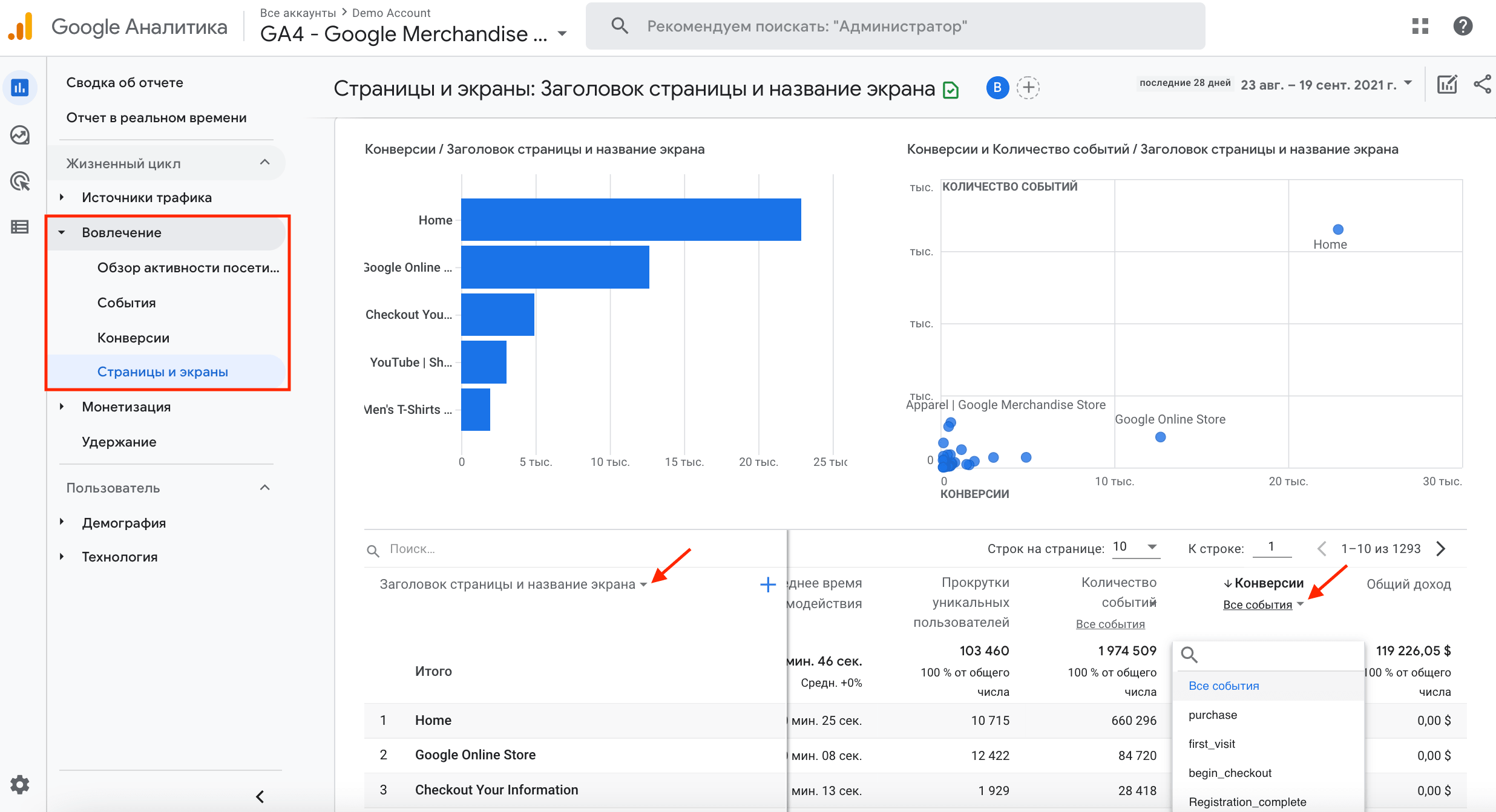Click search icon in conversions dropdown
1496x812 pixels.
(1189, 655)
